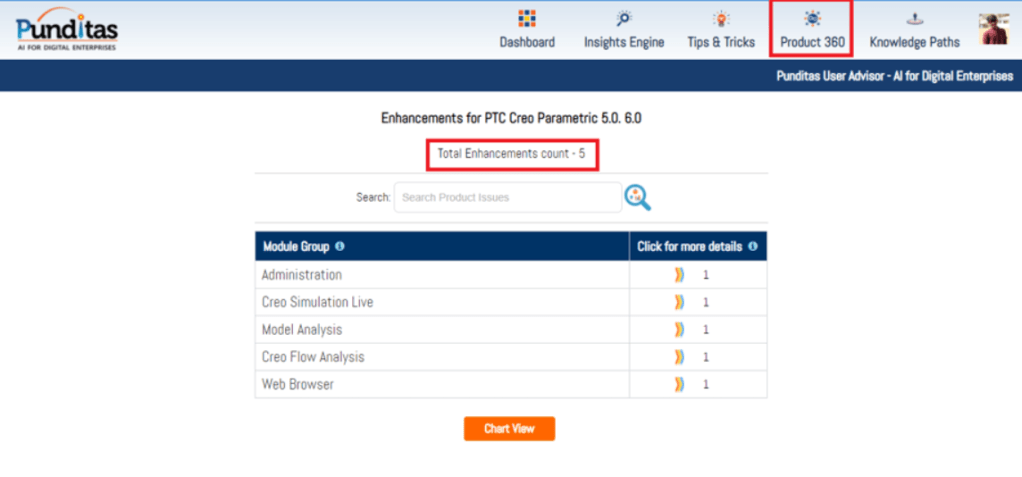The width and height of the screenshot is (1022, 477).
Task: Click the Knowledge Paths icon
Action: pos(914,19)
